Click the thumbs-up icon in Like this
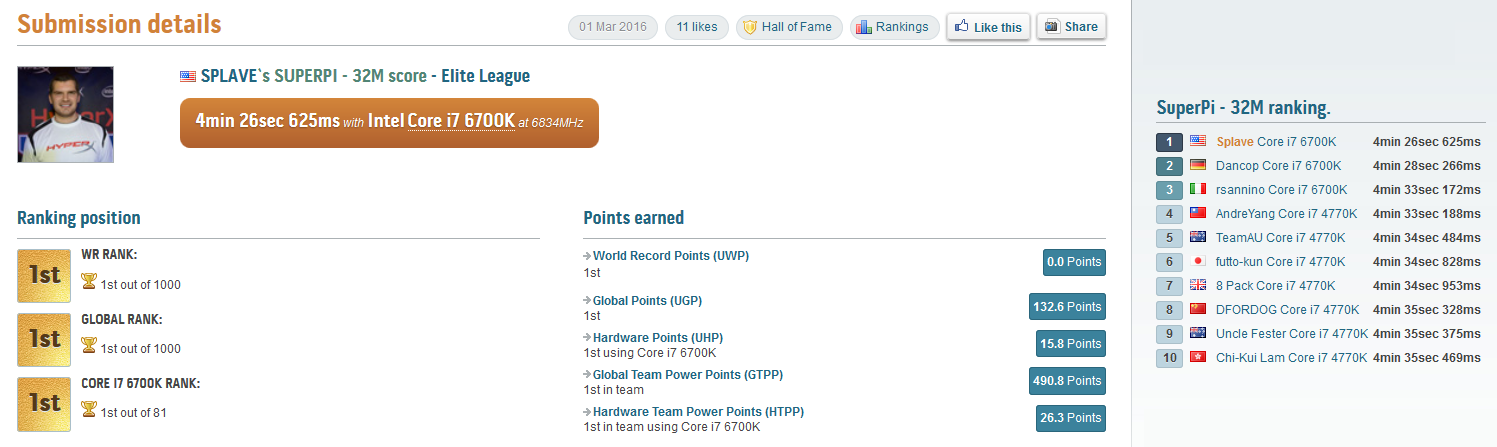This screenshot has height=447, width=1497. 963,27
